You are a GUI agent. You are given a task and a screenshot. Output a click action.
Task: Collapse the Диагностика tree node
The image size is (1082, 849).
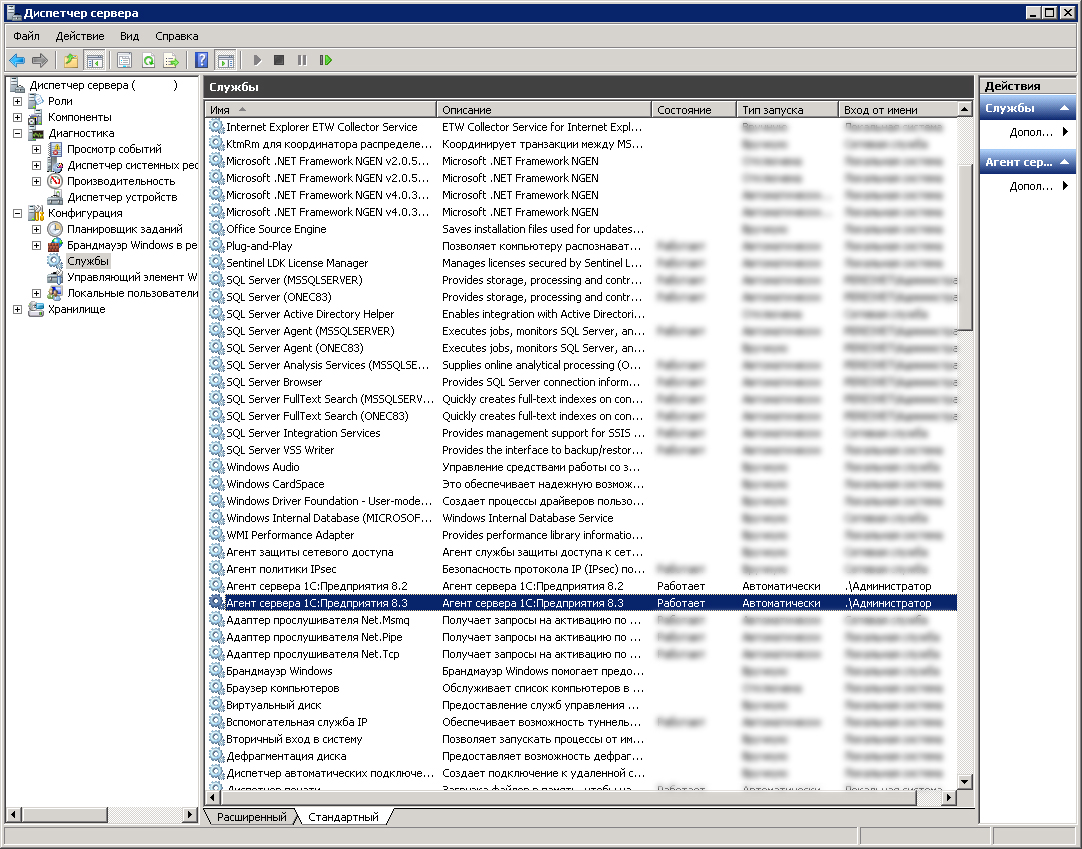click(17, 133)
